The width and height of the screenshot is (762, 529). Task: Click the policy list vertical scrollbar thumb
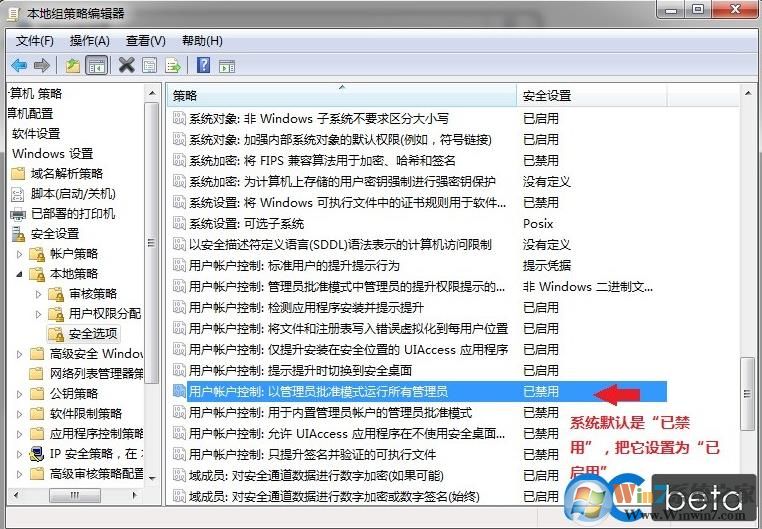747,394
